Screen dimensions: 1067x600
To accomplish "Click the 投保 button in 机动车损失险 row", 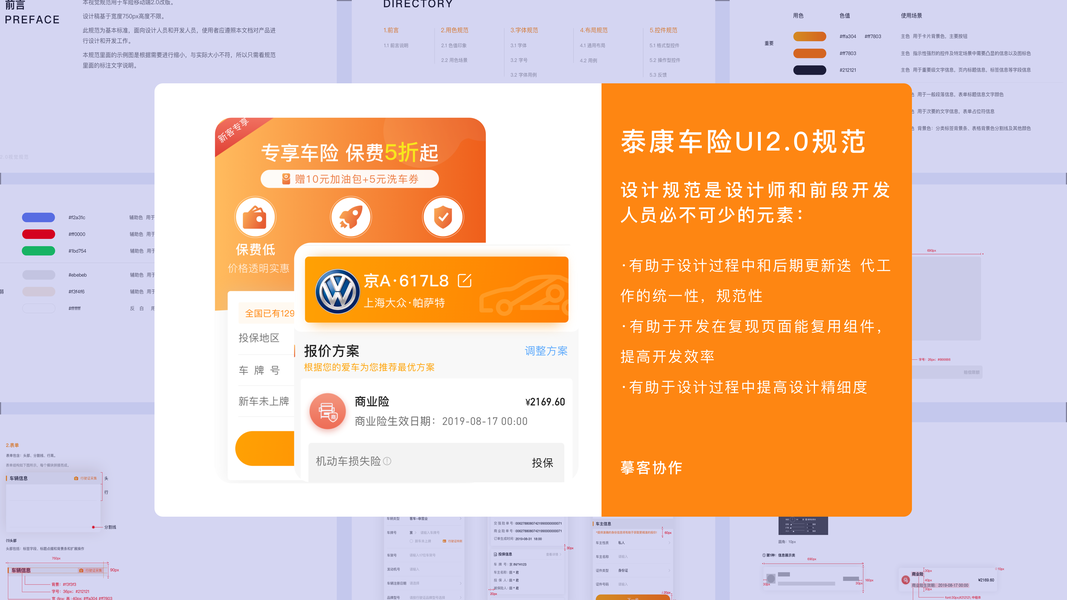I will (542, 463).
